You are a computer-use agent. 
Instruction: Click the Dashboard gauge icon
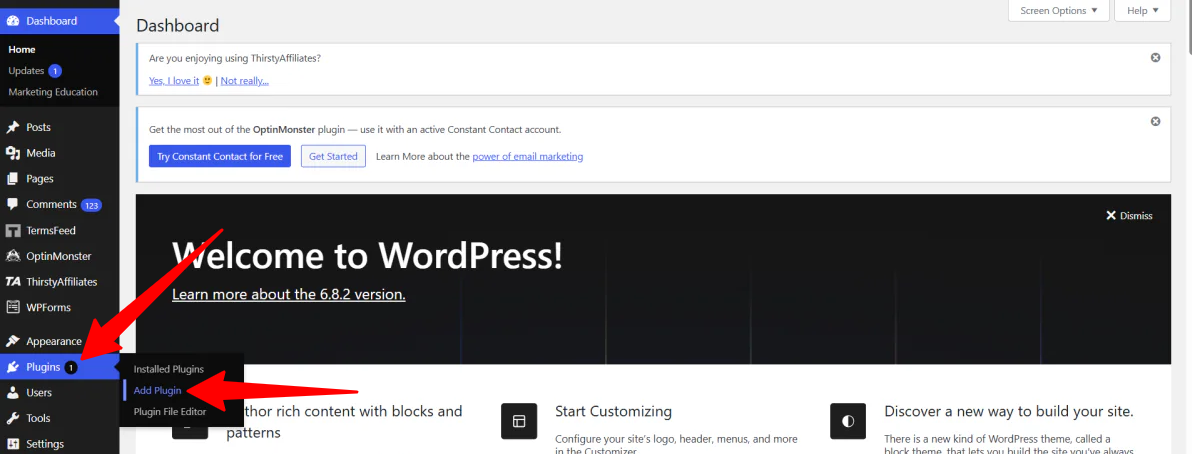tap(13, 21)
